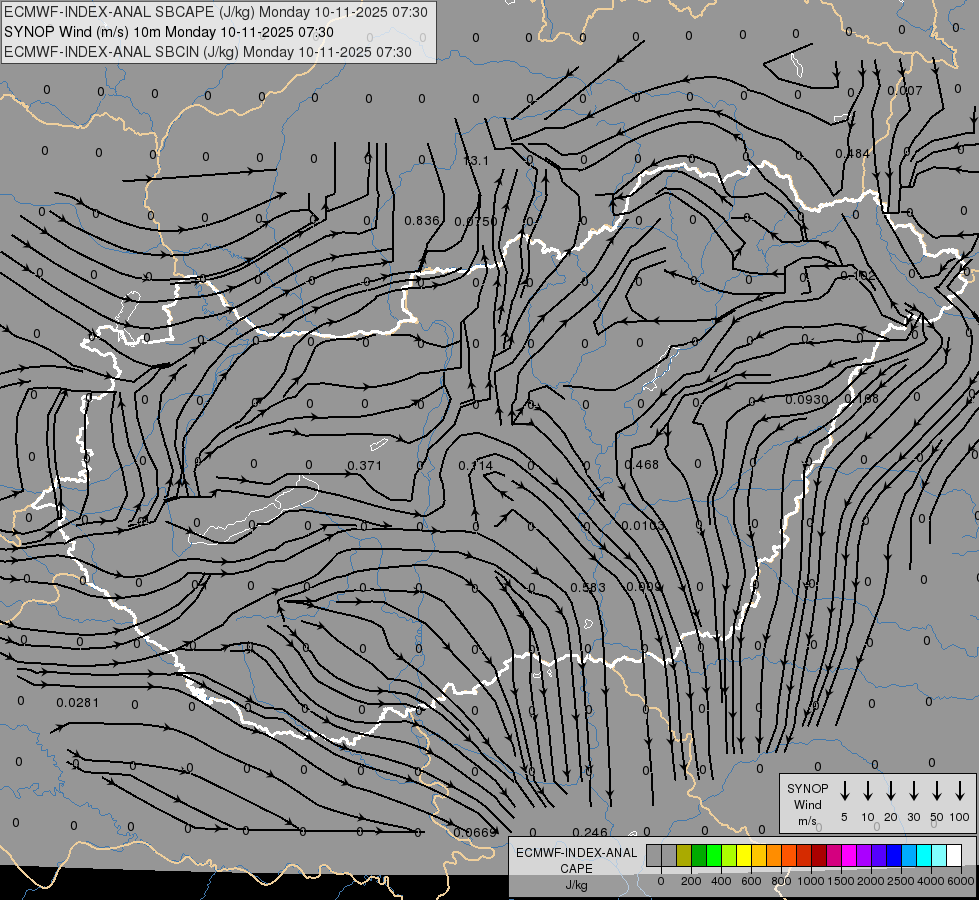Click the ECMWF-INDEX-ANAL SBCIN title line
The width and height of the screenshot is (979, 900).
click(x=208, y=52)
